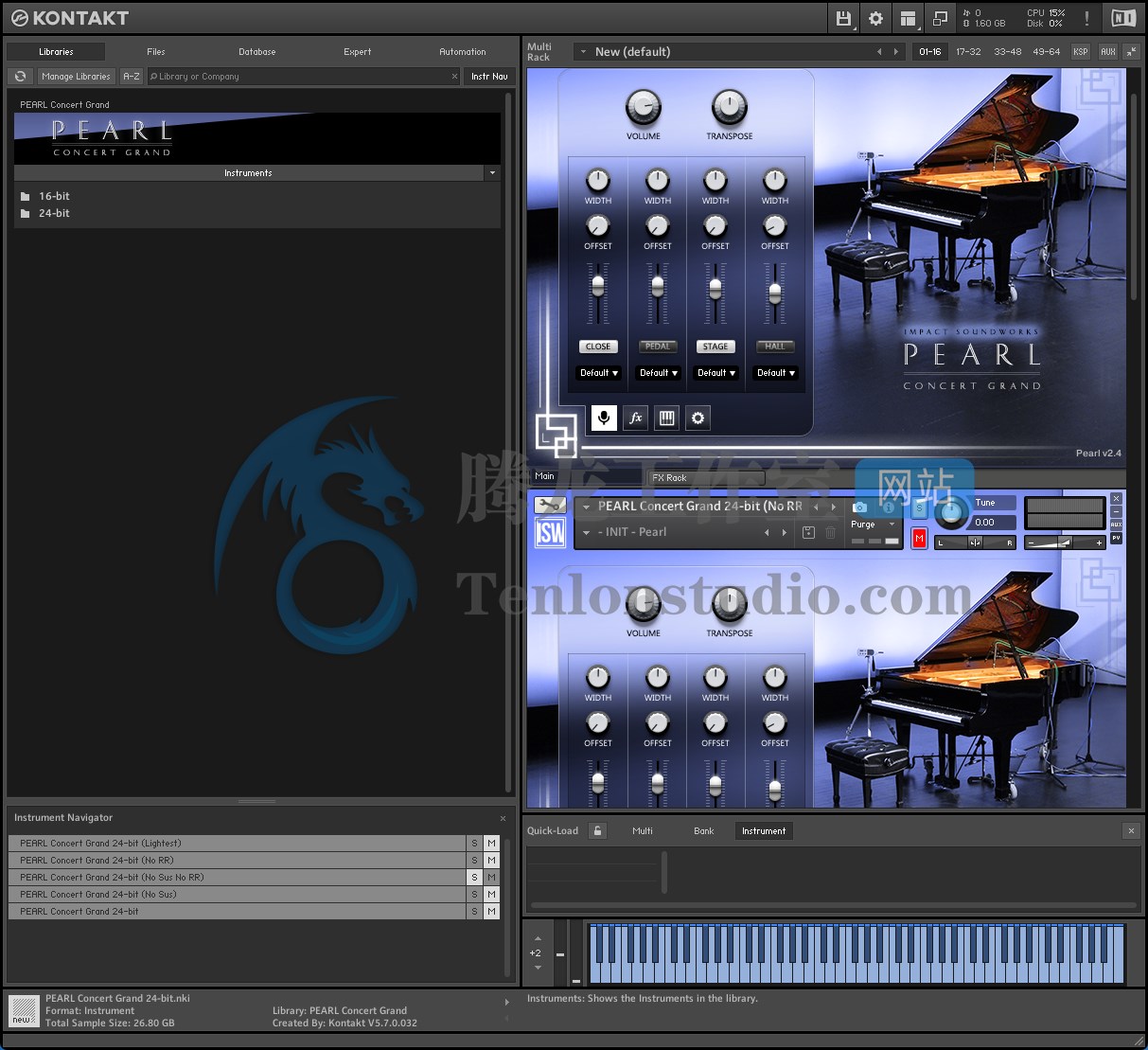Click the Manage Libraries button

pyautogui.click(x=76, y=77)
